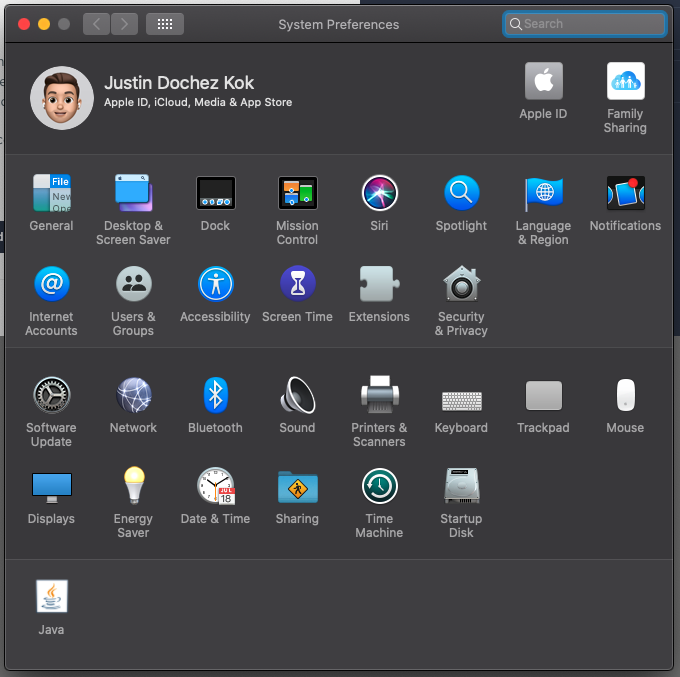The image size is (680, 677).
Task: Click the back navigation arrow
Action: 96,24
